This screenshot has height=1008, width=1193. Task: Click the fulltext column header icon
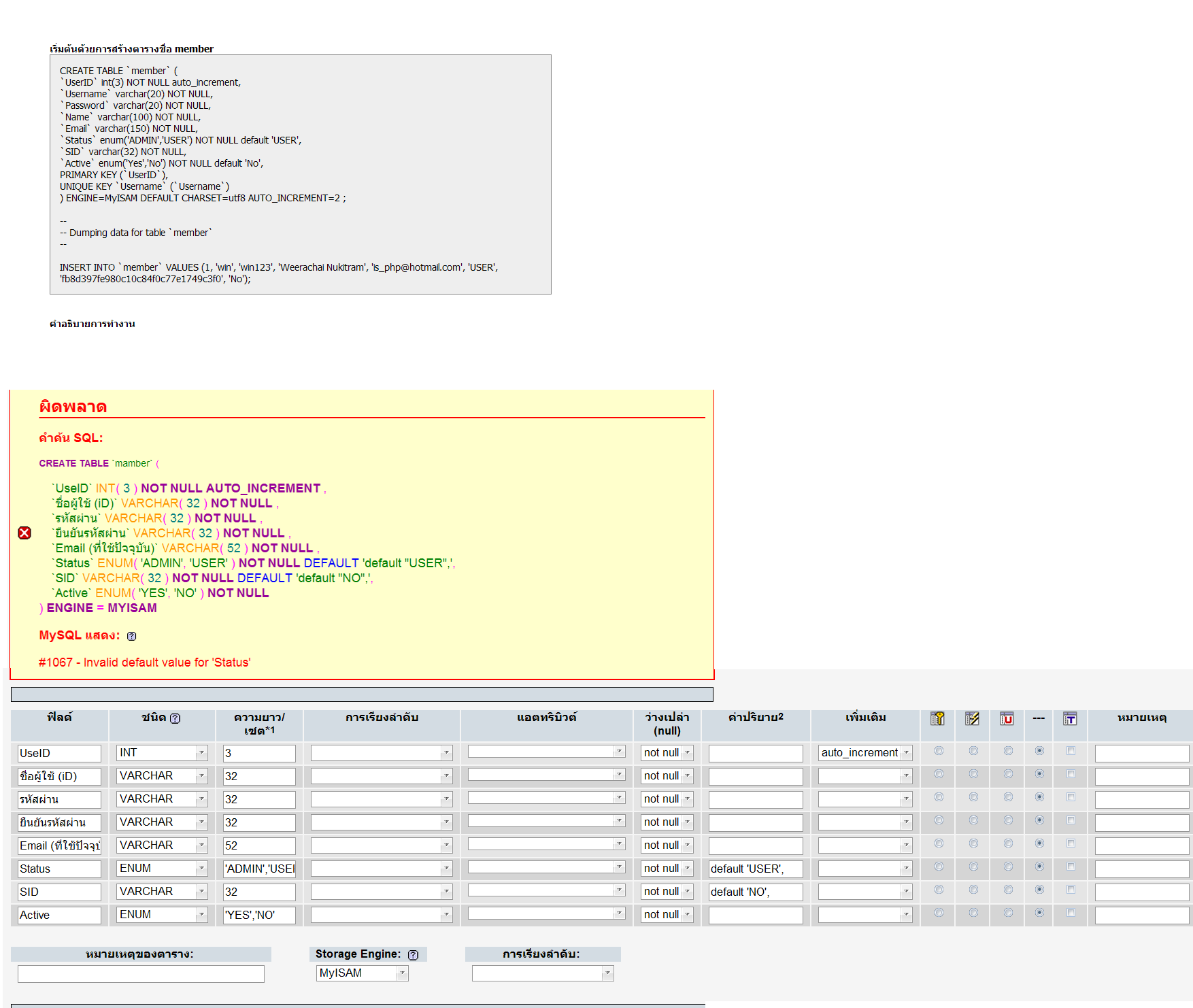1070,718
